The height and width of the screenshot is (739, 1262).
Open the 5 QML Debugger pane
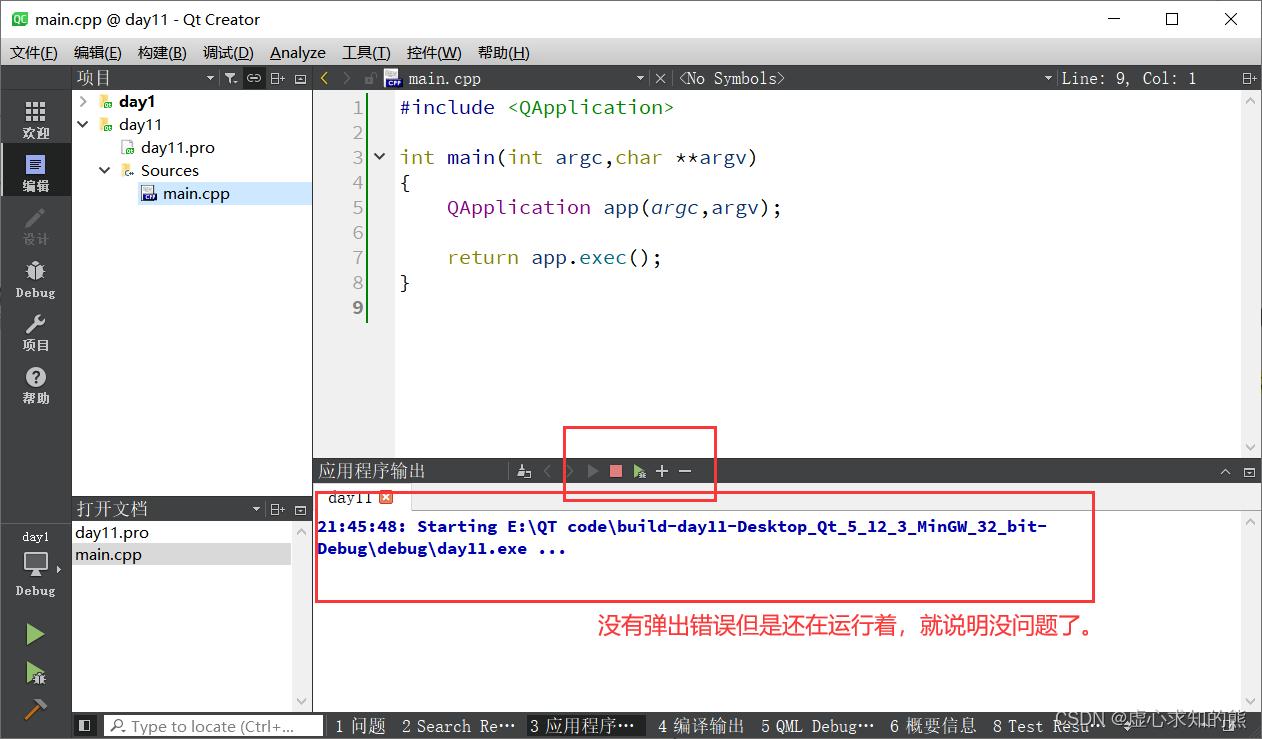817,726
